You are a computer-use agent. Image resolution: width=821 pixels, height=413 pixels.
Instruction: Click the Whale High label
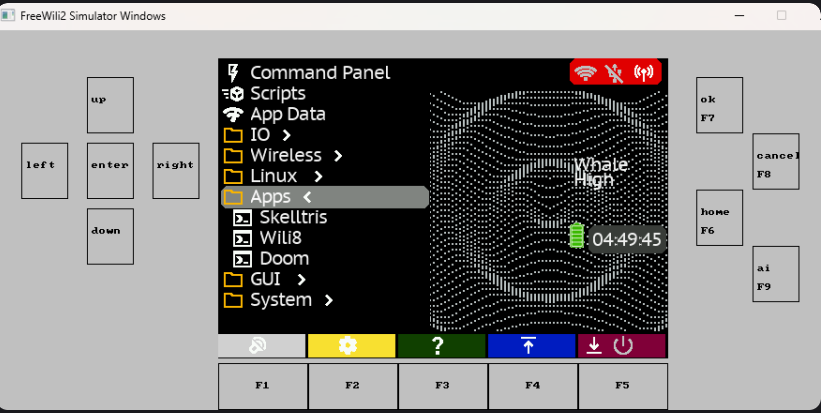point(601,172)
